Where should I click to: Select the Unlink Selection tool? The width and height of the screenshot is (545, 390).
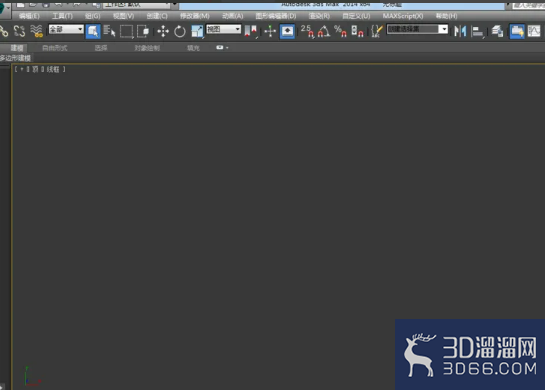[19, 31]
